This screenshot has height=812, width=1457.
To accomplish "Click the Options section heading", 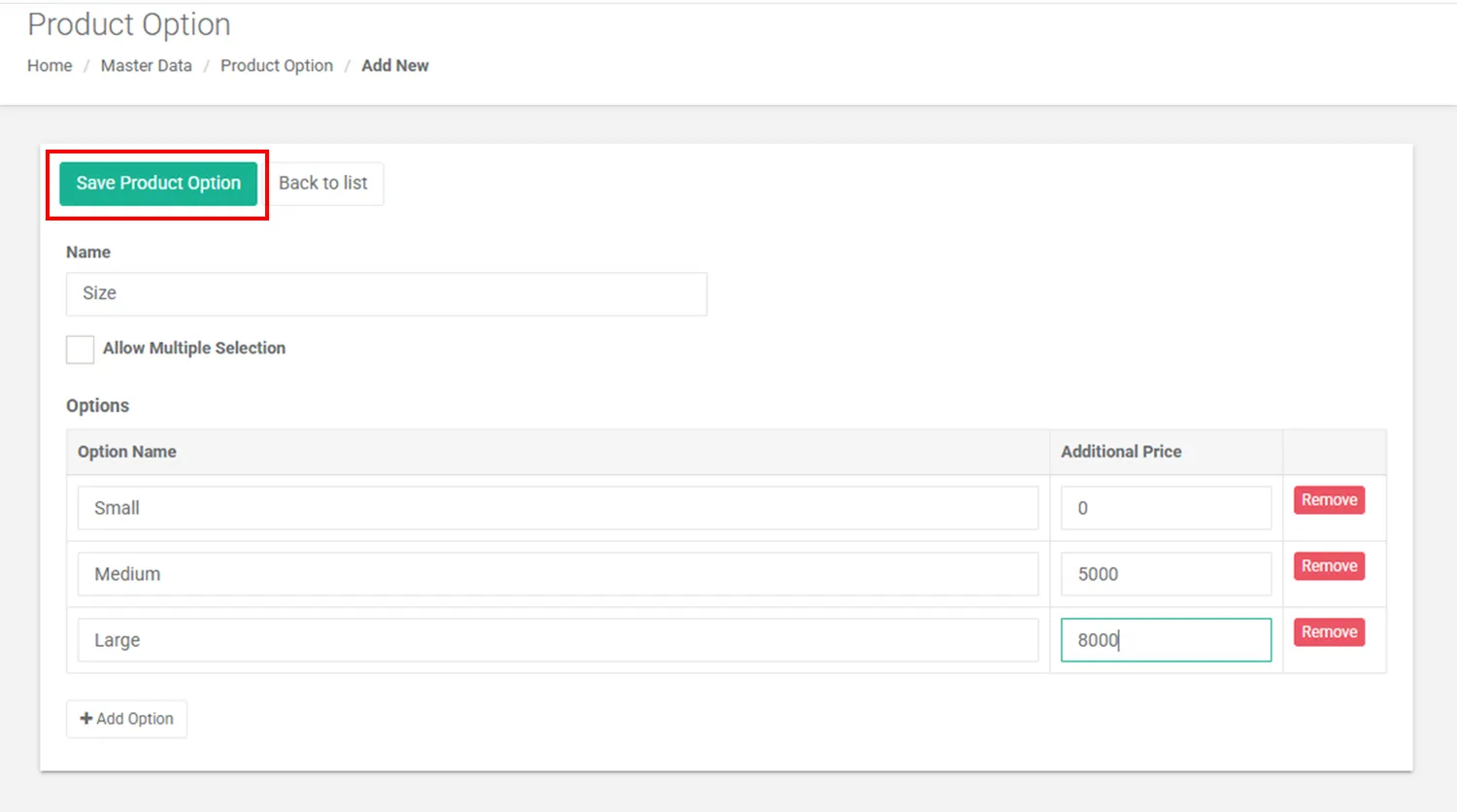I will tap(97, 406).
